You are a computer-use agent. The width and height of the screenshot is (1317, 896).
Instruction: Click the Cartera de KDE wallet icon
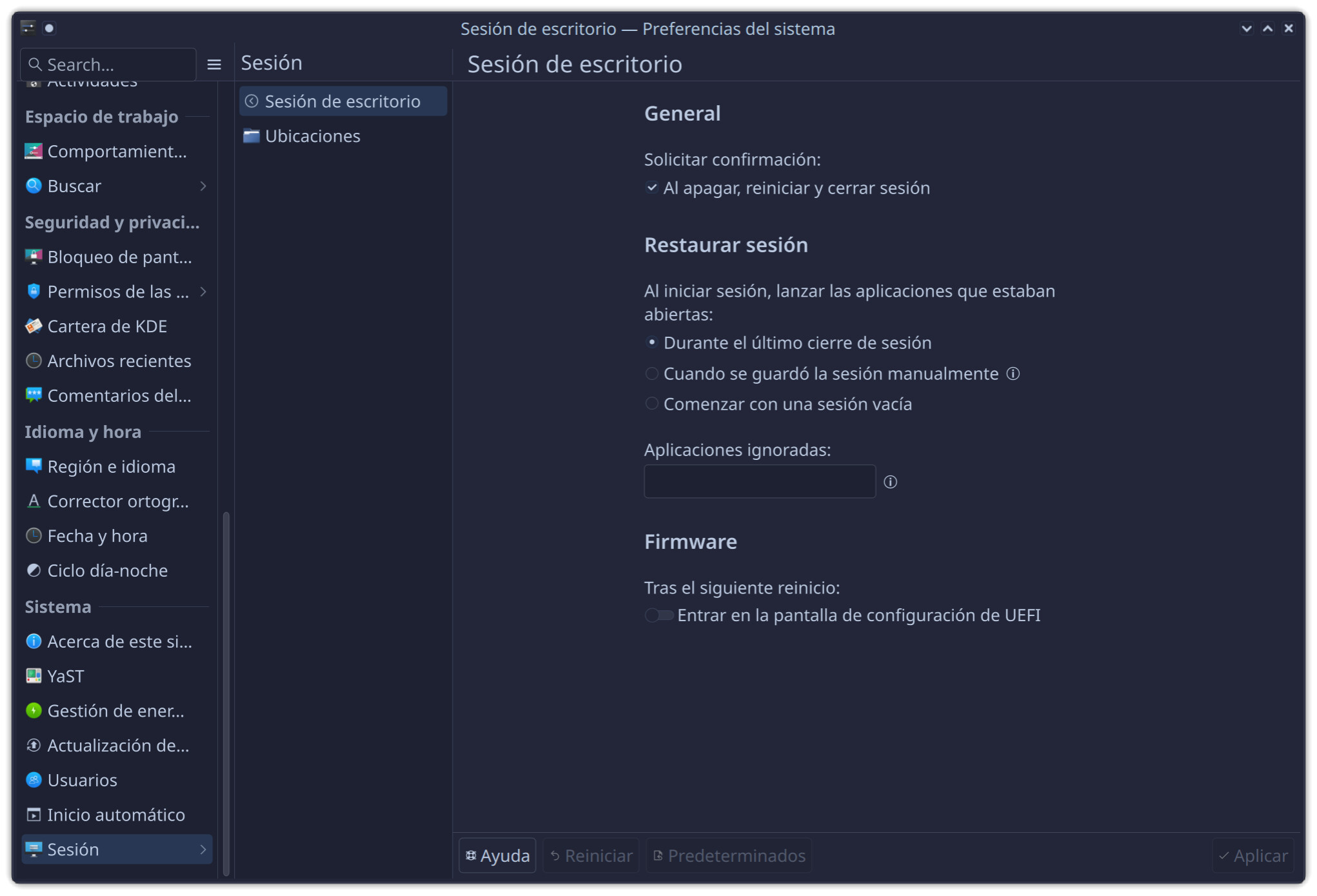(34, 326)
